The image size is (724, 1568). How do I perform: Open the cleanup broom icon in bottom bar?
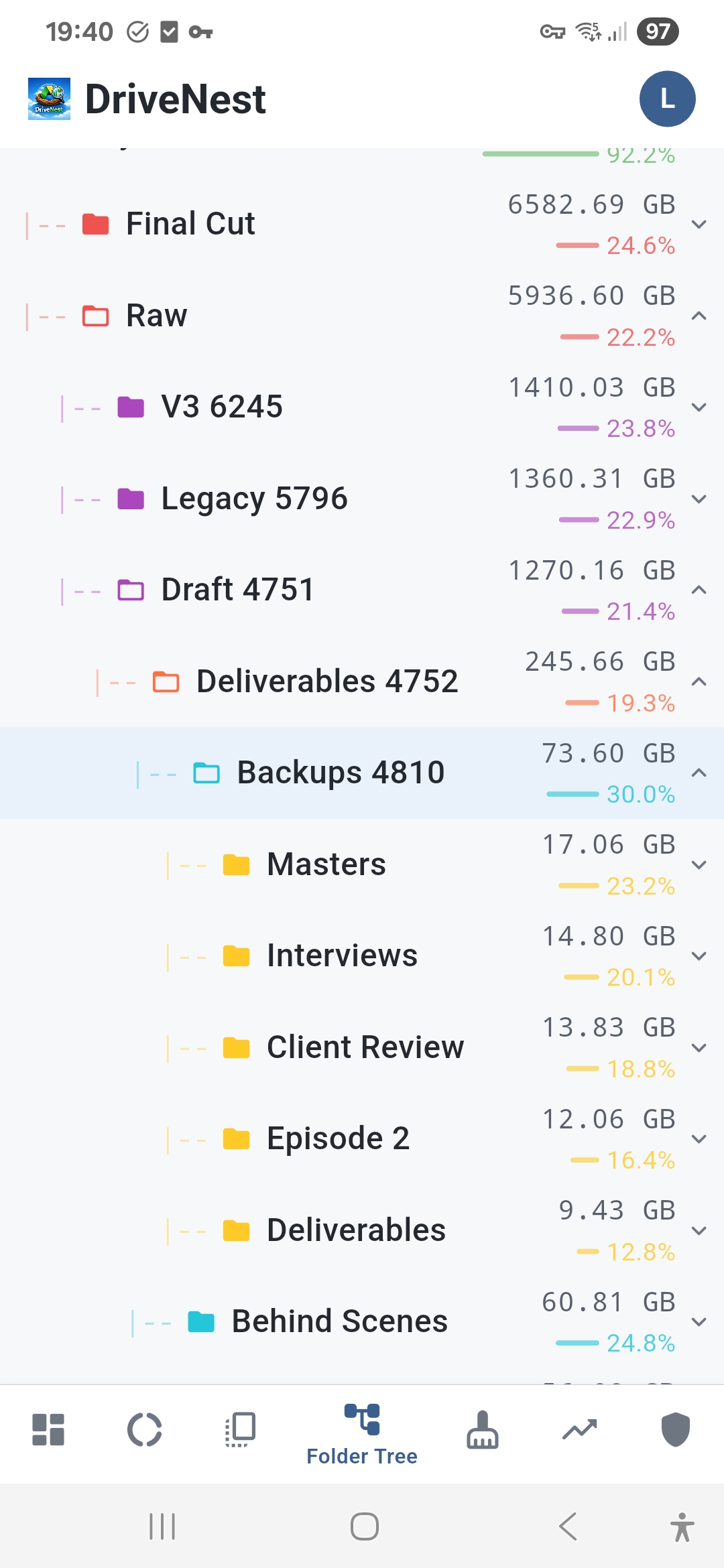click(x=483, y=1430)
